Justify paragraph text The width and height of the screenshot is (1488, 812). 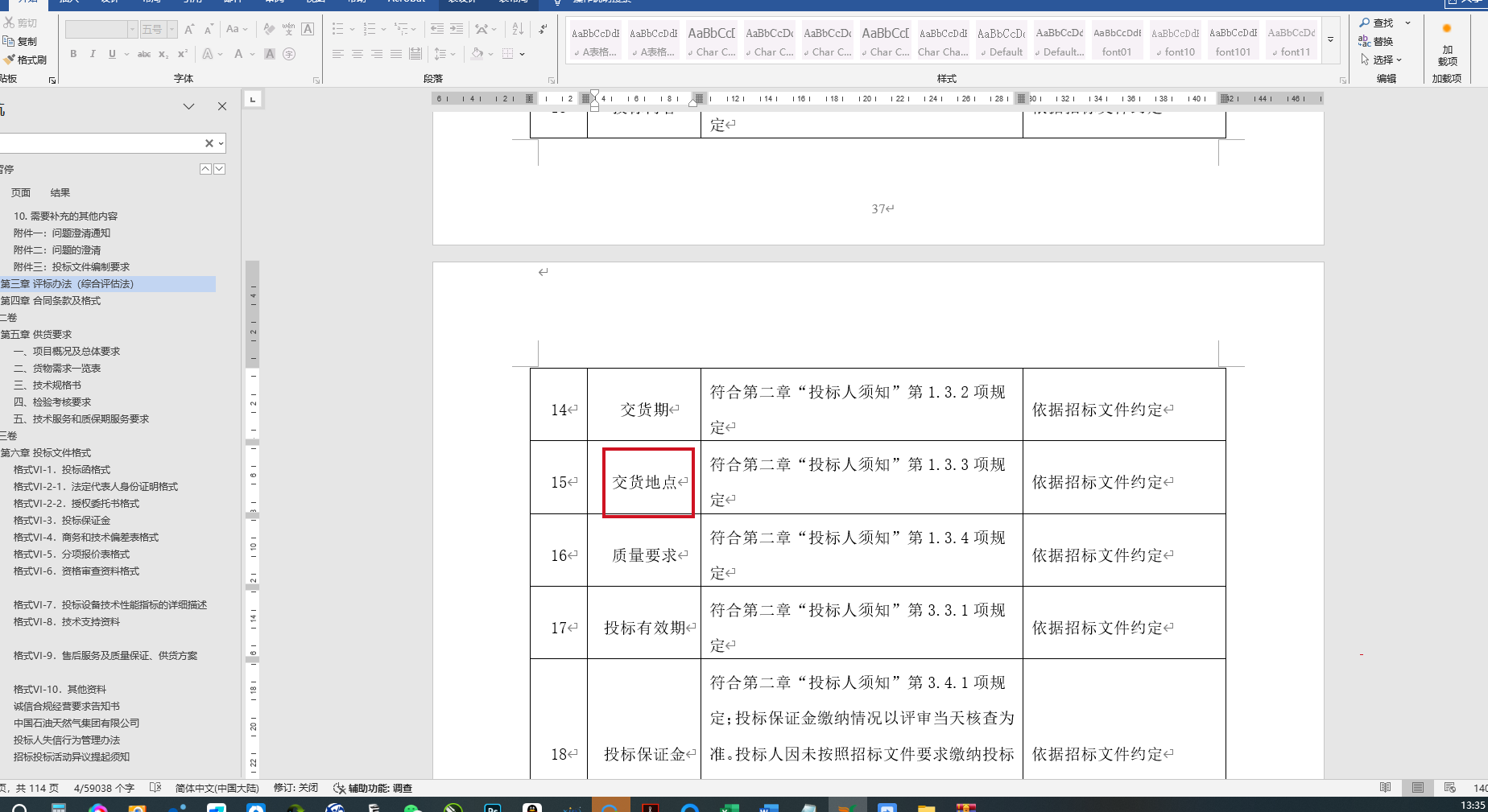[396, 54]
